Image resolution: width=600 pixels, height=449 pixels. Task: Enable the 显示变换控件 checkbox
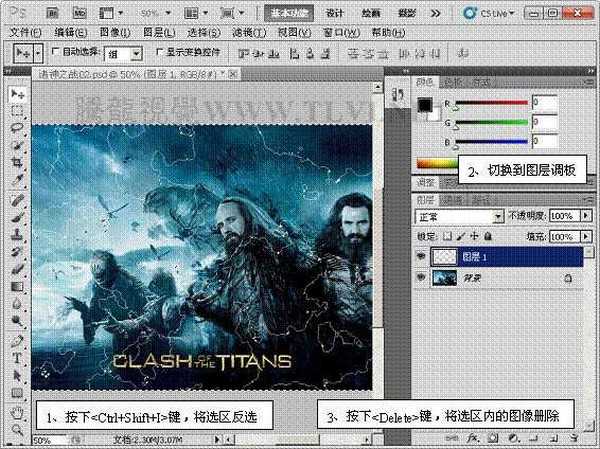[x=160, y=49]
